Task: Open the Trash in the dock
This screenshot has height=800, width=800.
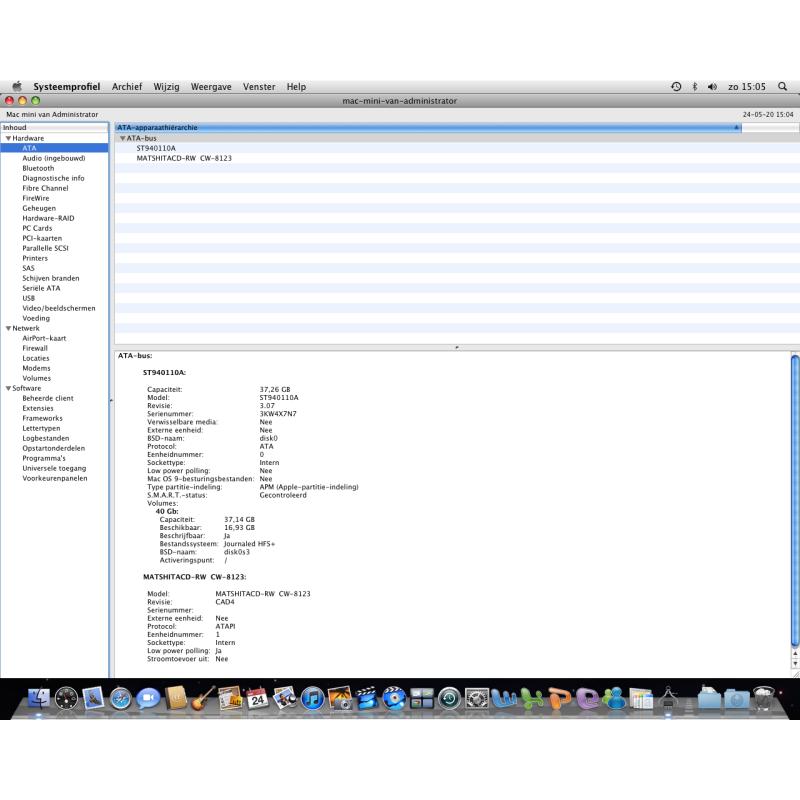Action: coord(763,698)
